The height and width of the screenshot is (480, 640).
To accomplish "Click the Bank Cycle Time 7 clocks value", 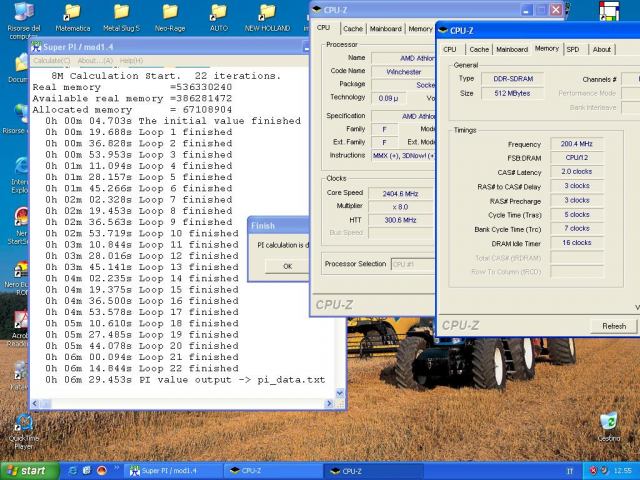I will coord(576,228).
